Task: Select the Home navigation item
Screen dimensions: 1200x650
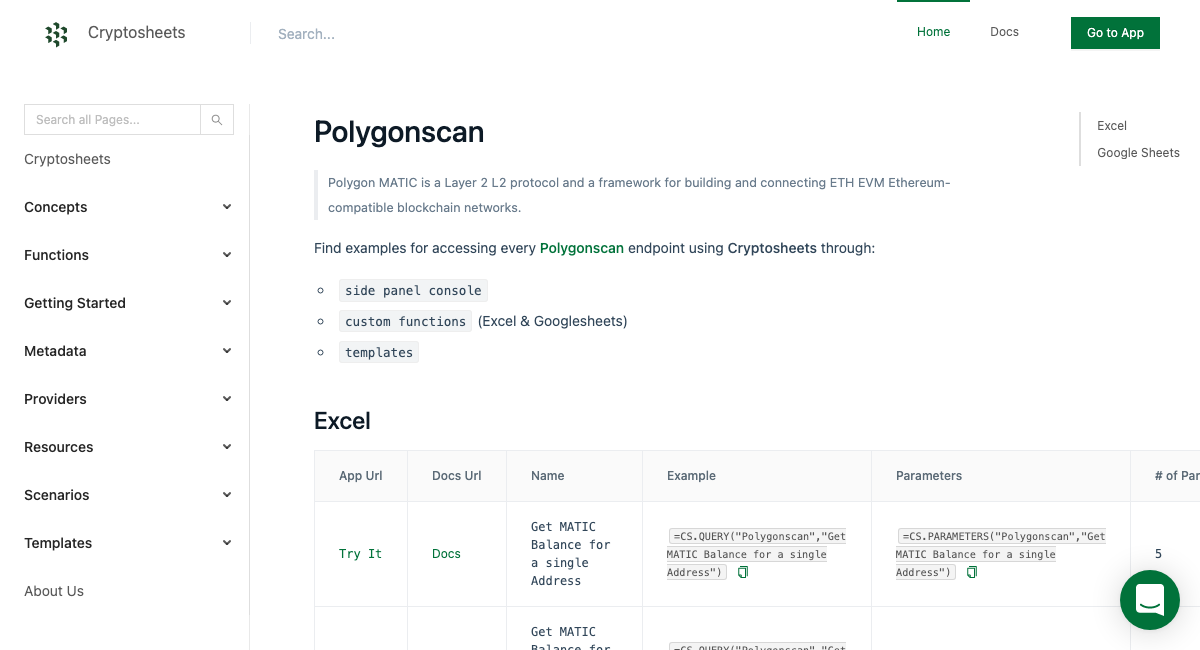Action: coord(933,31)
